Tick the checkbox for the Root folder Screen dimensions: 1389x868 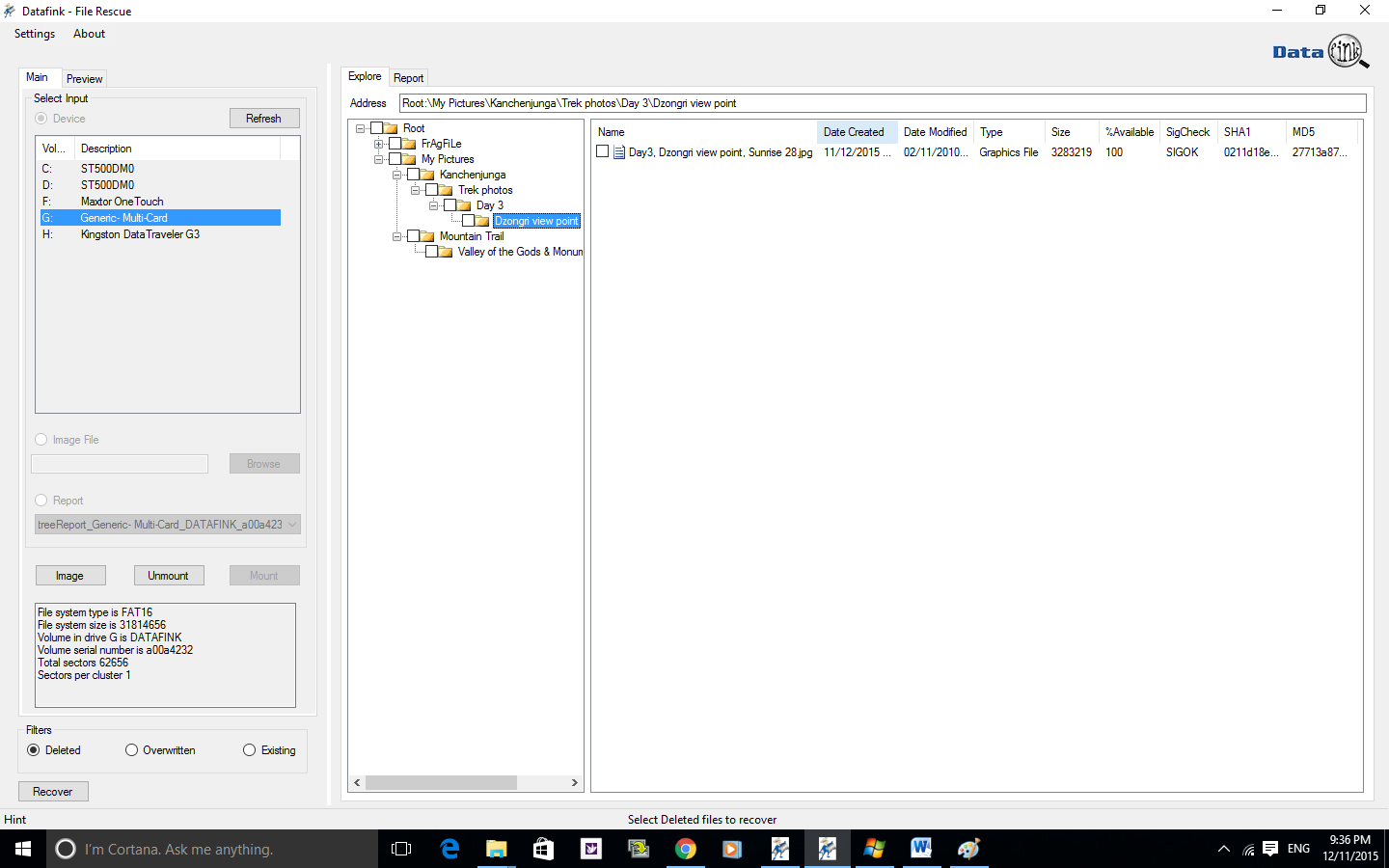[x=376, y=128]
